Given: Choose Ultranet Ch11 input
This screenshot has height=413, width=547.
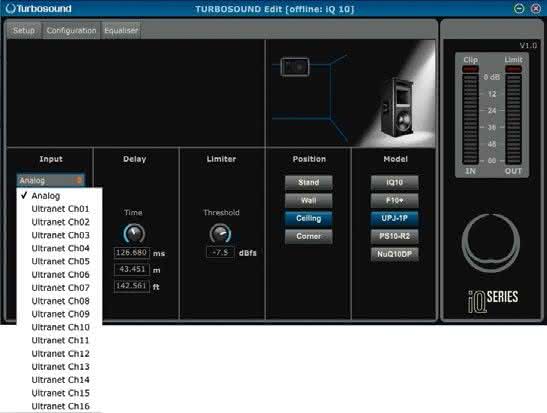Looking at the screenshot, I should 59,340.
